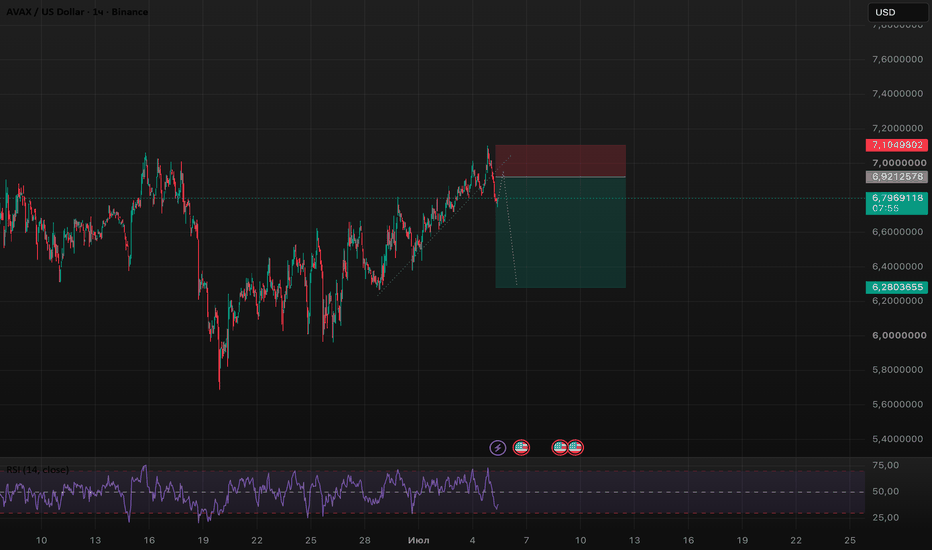Select the RSI (14, close) indicator label
Viewport: 932px width, 550px height.
pos(37,470)
